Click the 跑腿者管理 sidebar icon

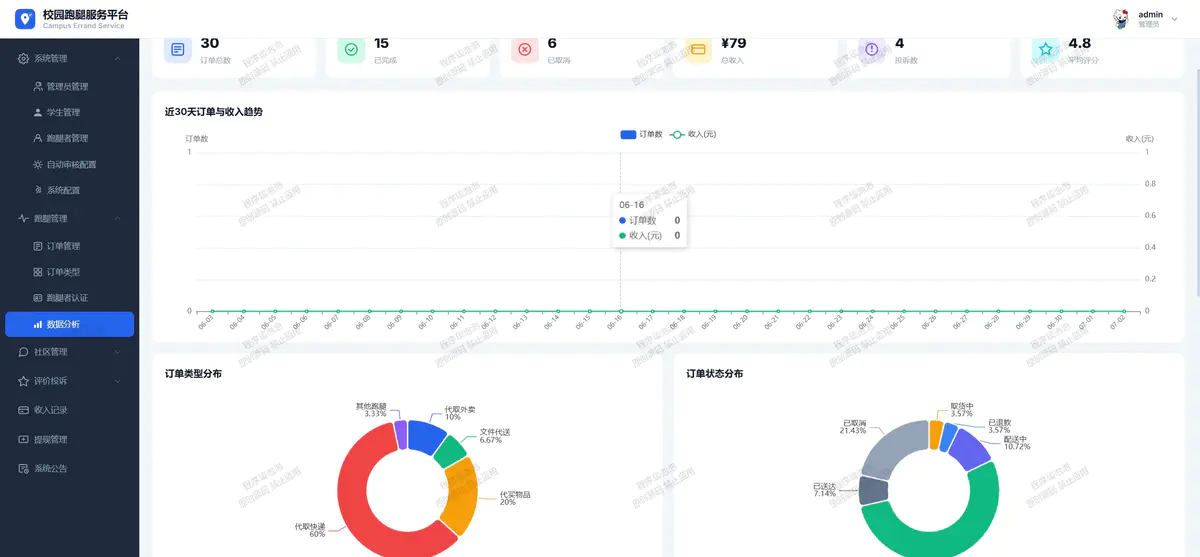coord(38,138)
